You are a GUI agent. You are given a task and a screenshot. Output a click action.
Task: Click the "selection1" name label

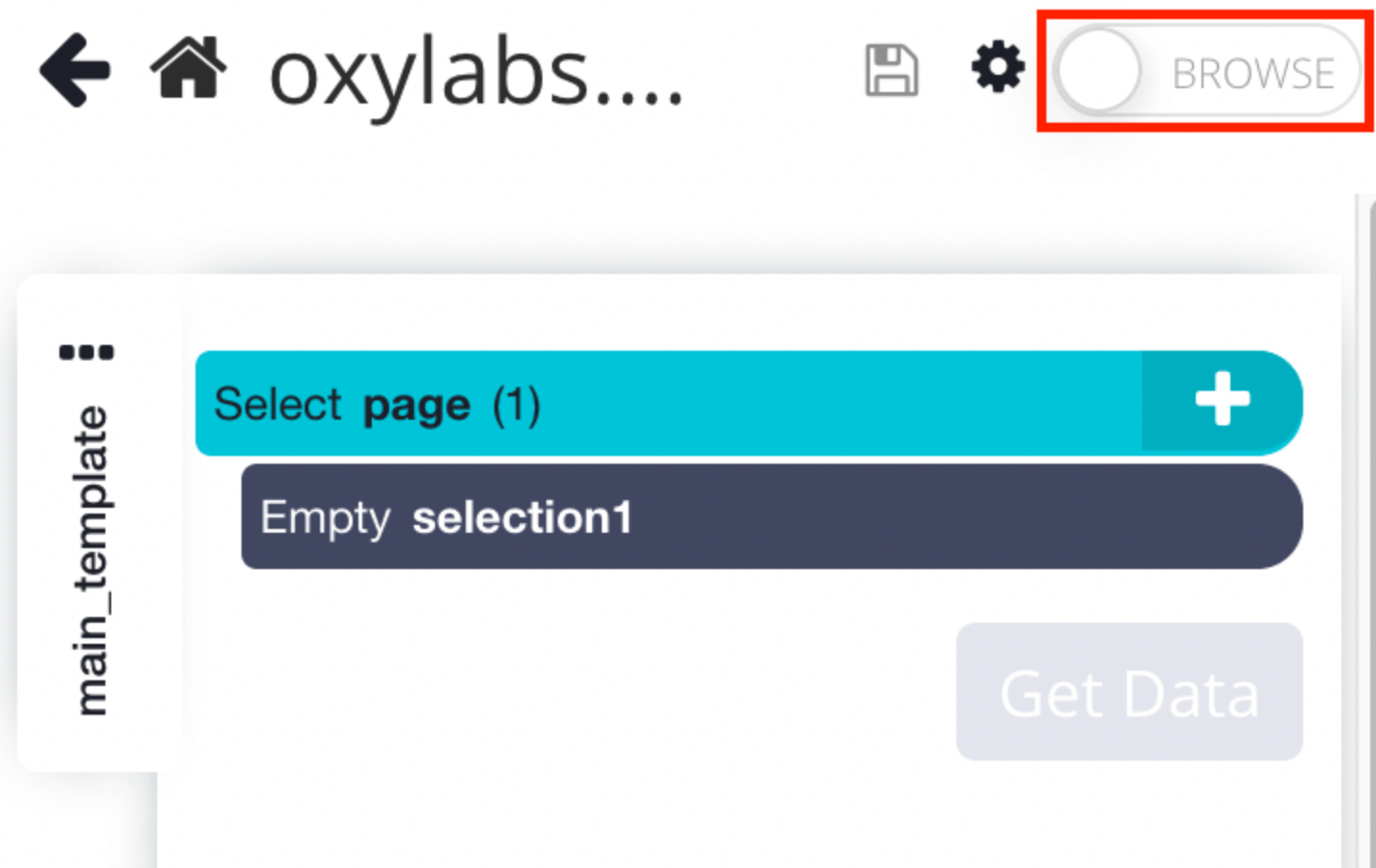click(x=522, y=518)
